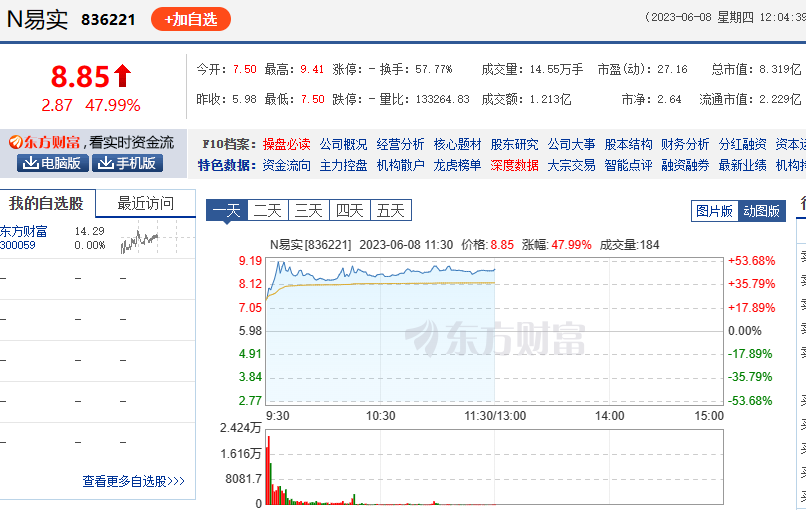
Task: Click the 手机版 download button
Action: pos(127,163)
